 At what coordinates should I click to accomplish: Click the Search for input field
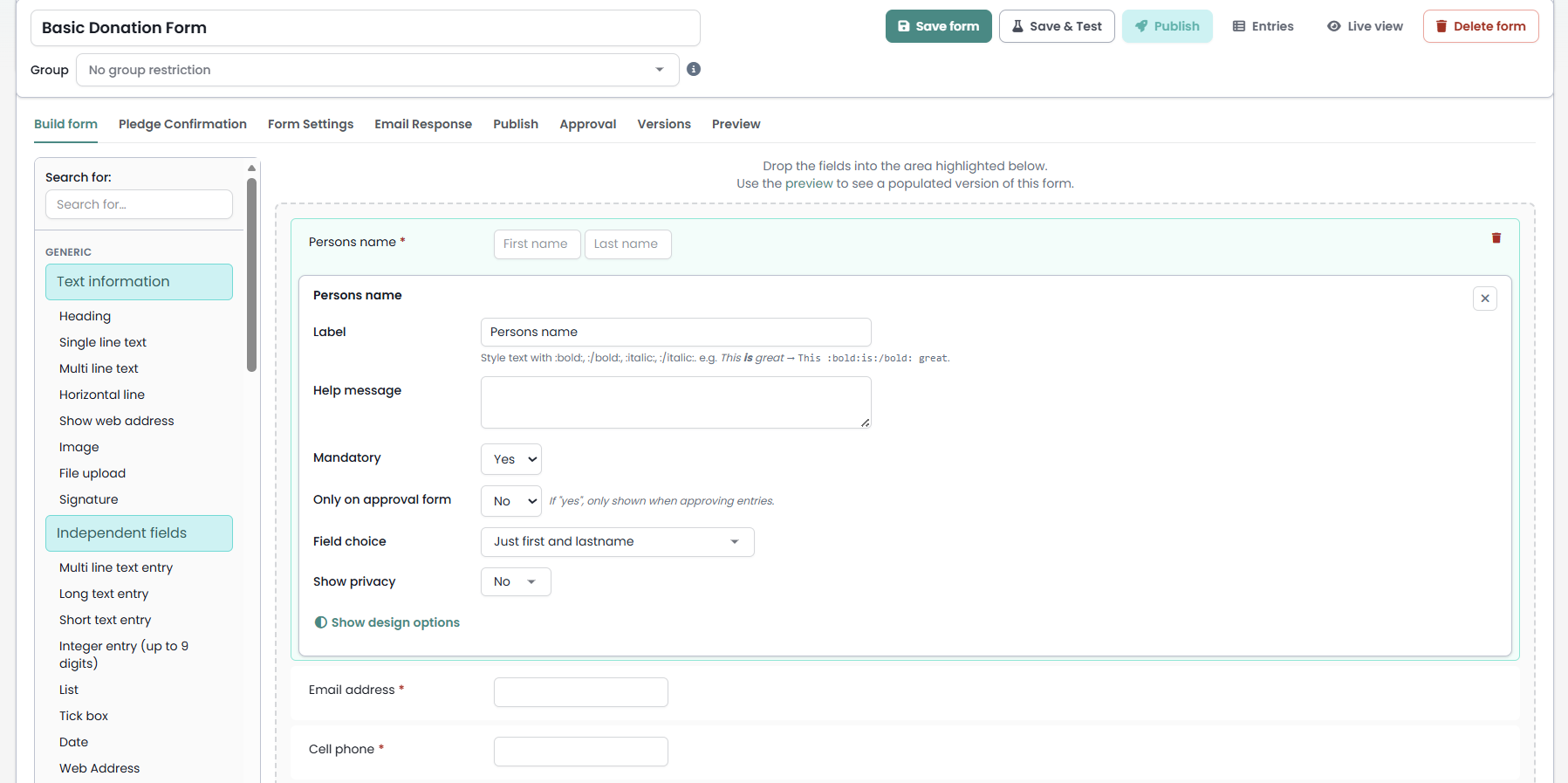tap(139, 204)
